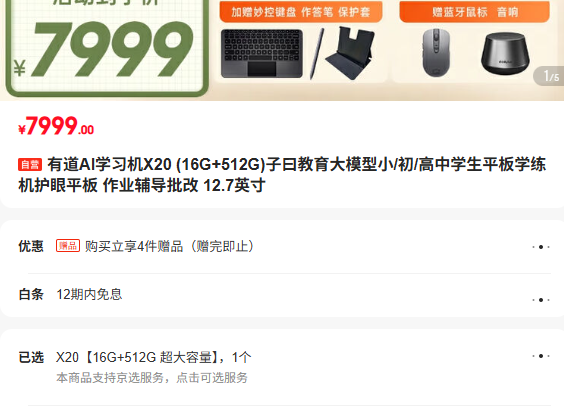Viewport: 564px width, 412px height.
Task: Expand the 白条 row three-dot menu
Action: 541,300
